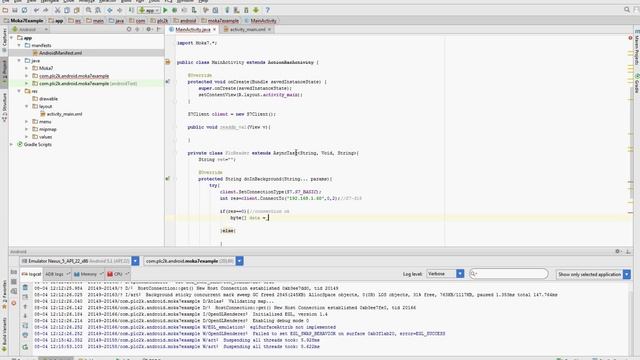Click the Find magnifier icon

click(89, 10)
